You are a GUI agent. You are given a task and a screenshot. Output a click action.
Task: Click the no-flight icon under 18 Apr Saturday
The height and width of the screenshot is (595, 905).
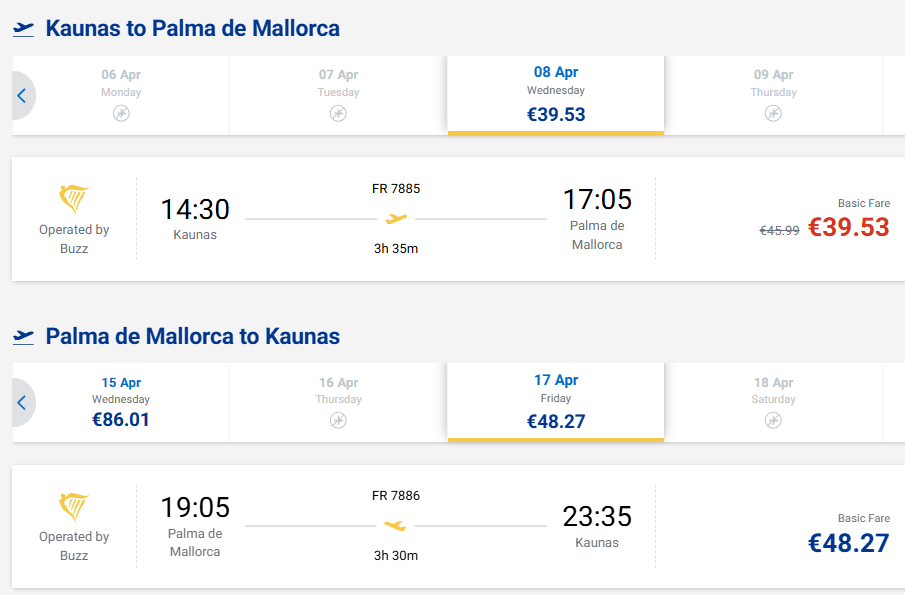click(773, 421)
